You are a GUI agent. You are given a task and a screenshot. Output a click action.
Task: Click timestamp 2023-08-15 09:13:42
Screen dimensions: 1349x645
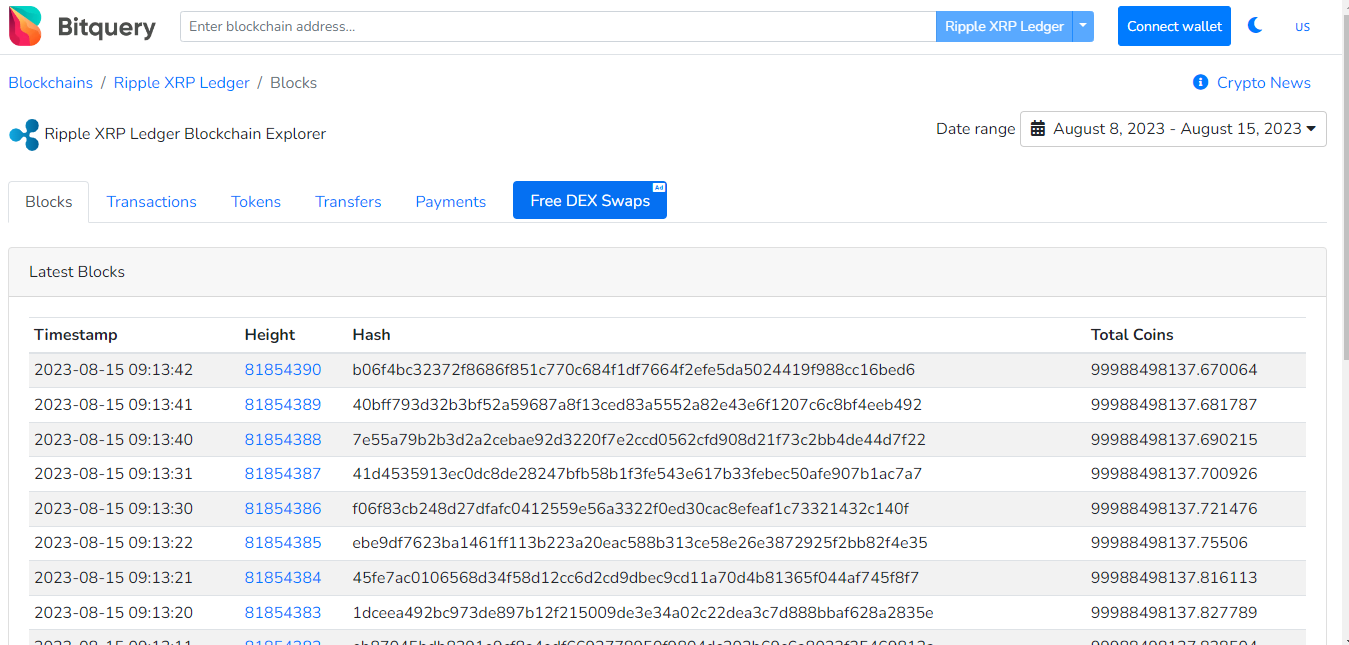click(113, 370)
